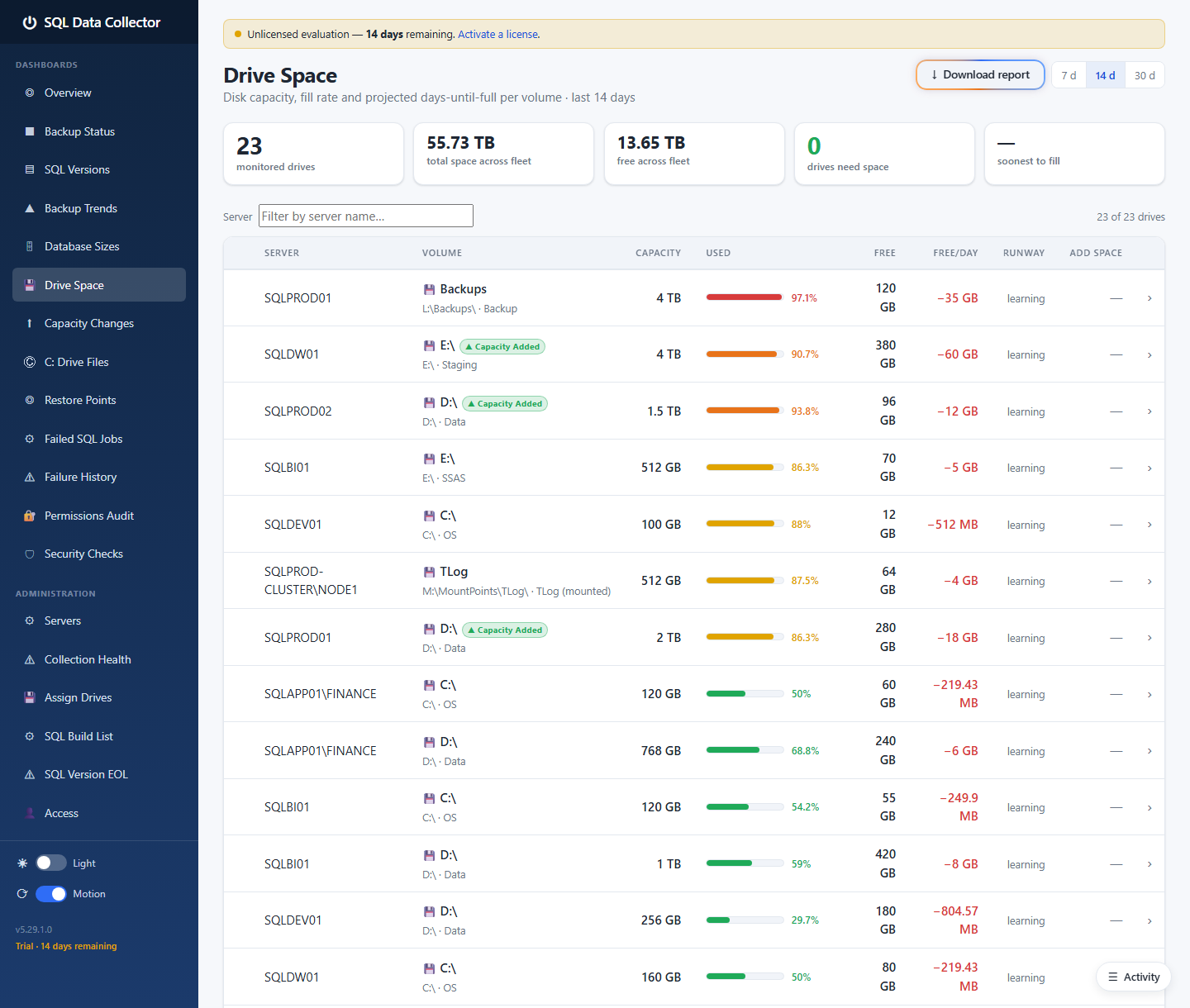Follow the Activate a license link
The image size is (1190, 1008).
[x=498, y=35]
